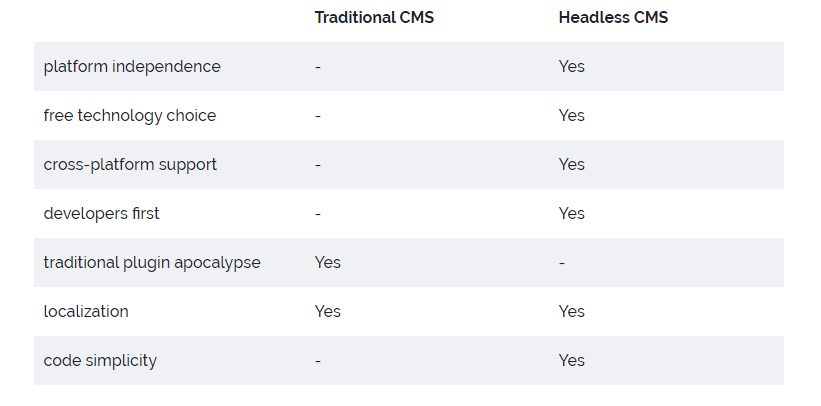
Task: Click Headless CMS Yes for free technology choice
Action: [571, 115]
